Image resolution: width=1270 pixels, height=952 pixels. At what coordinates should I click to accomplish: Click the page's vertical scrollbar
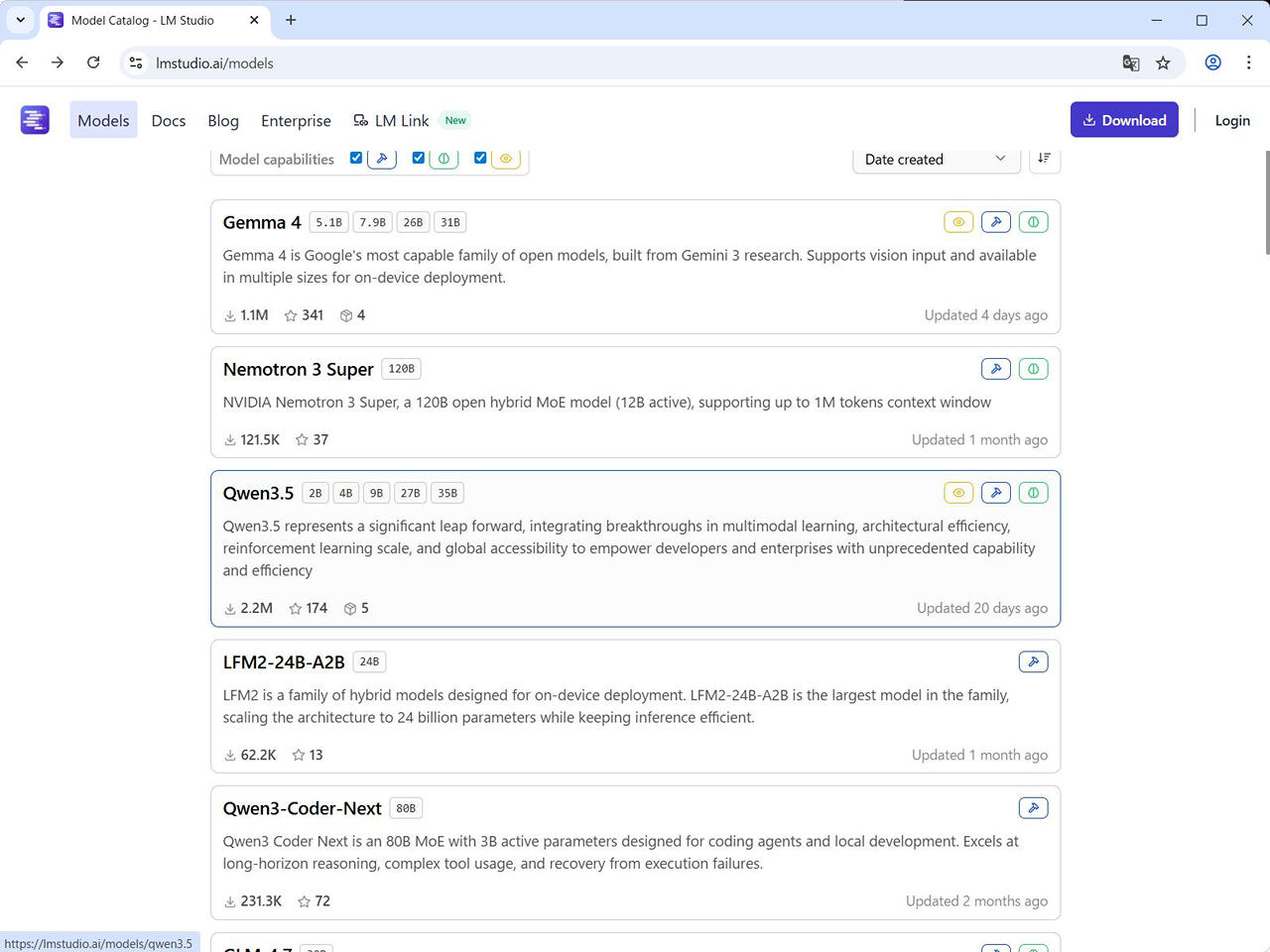pos(1266,203)
